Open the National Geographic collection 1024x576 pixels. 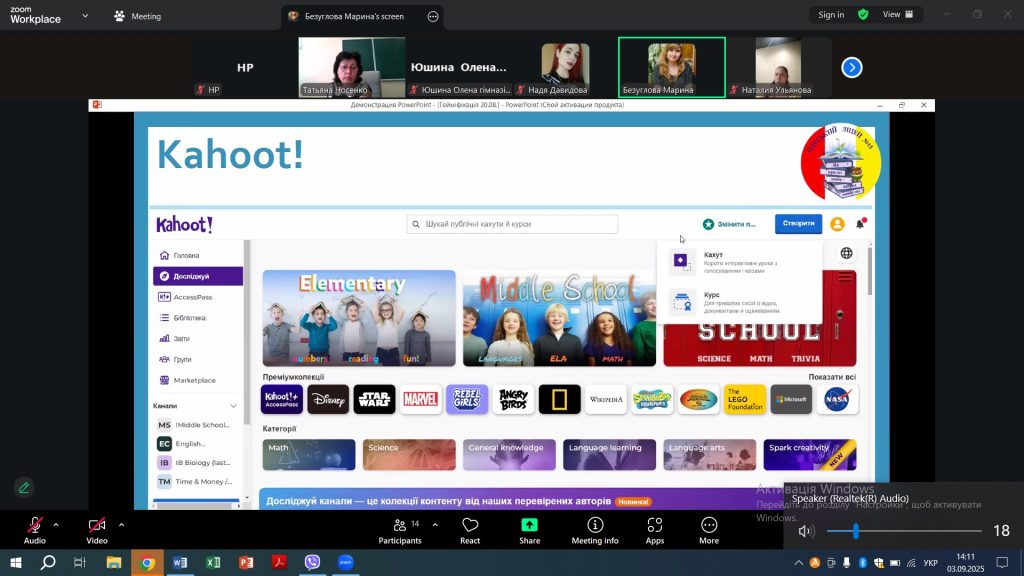coord(560,399)
